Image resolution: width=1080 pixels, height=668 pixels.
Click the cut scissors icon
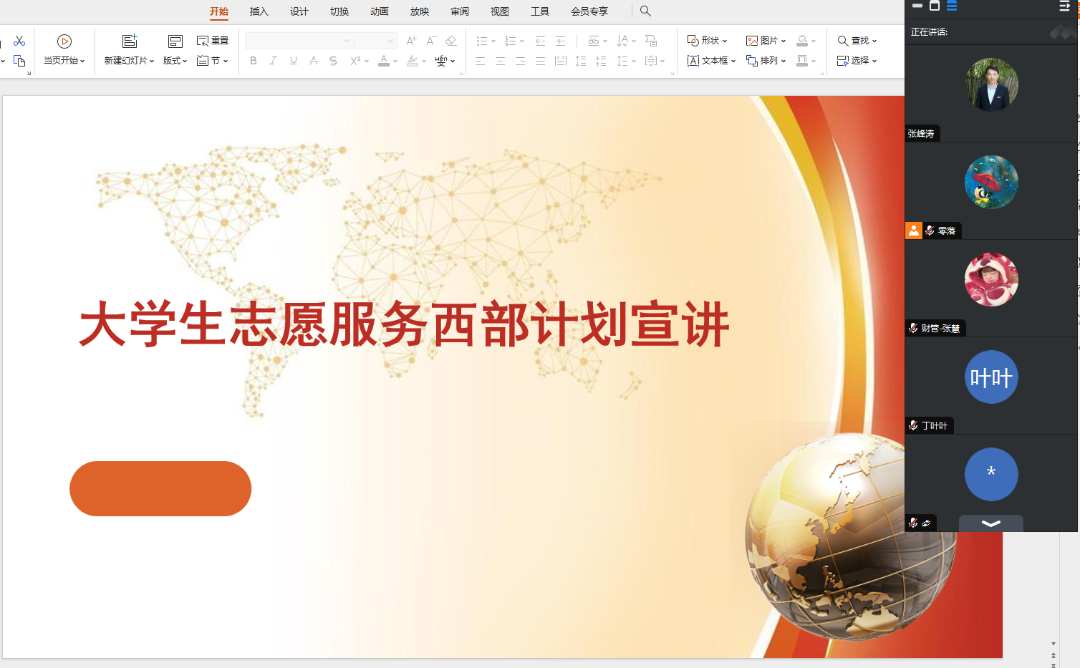[19, 41]
